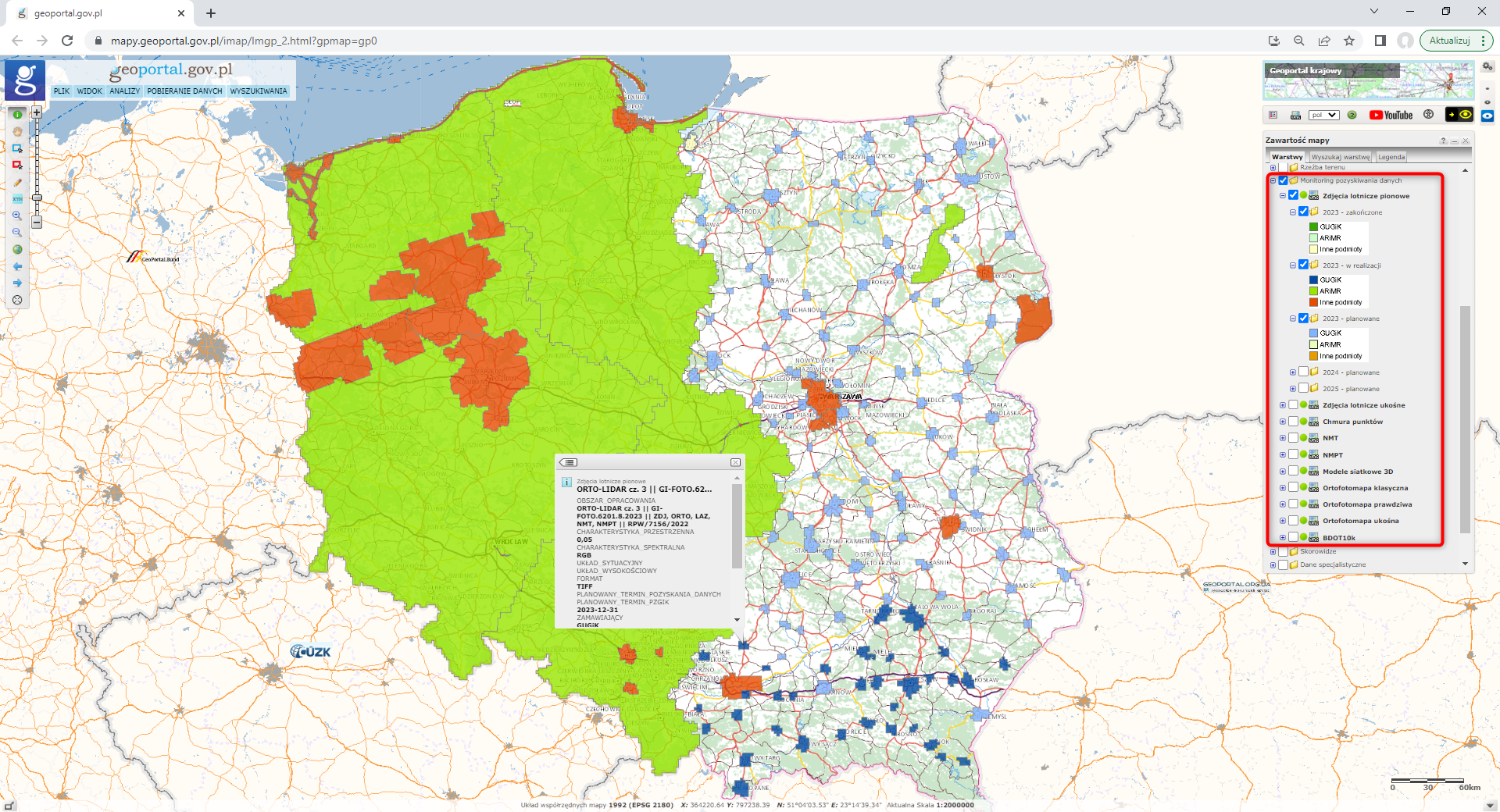The height and width of the screenshot is (812, 1500).
Task: Select the hand pan tool
Action: tap(17, 131)
